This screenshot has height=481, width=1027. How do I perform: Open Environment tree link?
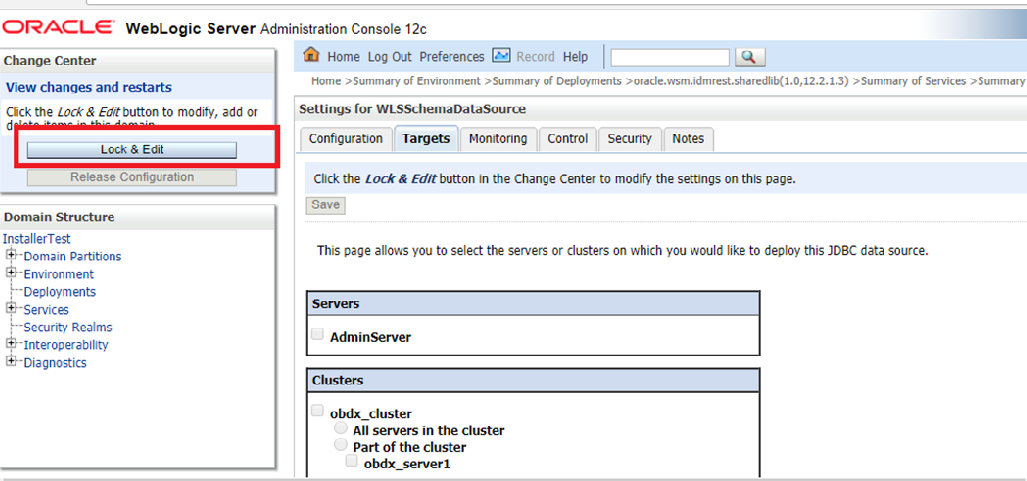point(58,274)
